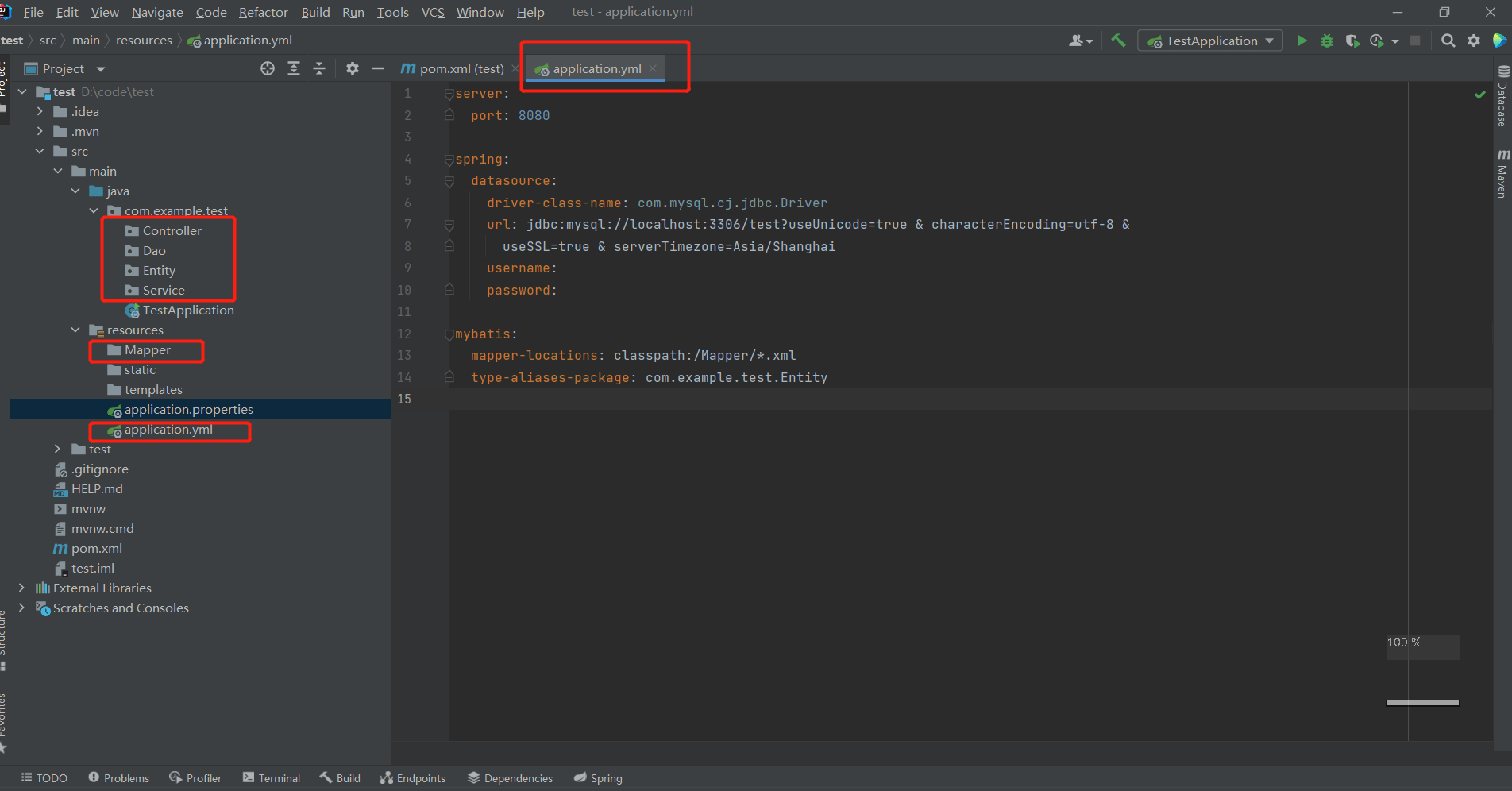The image size is (1512, 791).
Task: Collapse all nodes in the Project panel
Action: [x=319, y=69]
